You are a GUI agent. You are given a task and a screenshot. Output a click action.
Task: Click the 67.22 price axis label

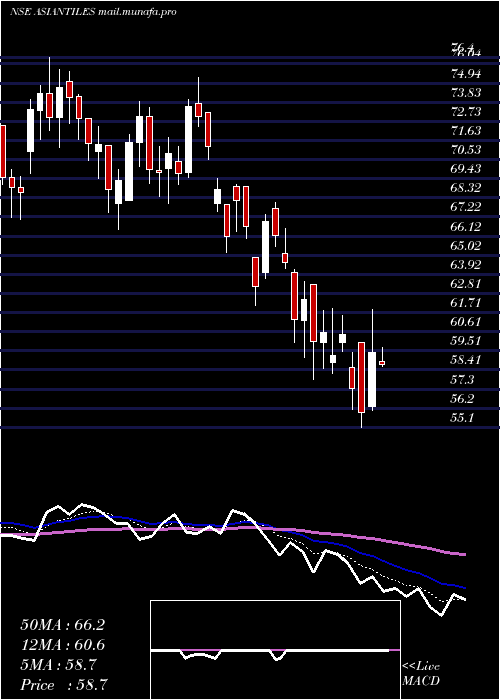(x=466, y=207)
